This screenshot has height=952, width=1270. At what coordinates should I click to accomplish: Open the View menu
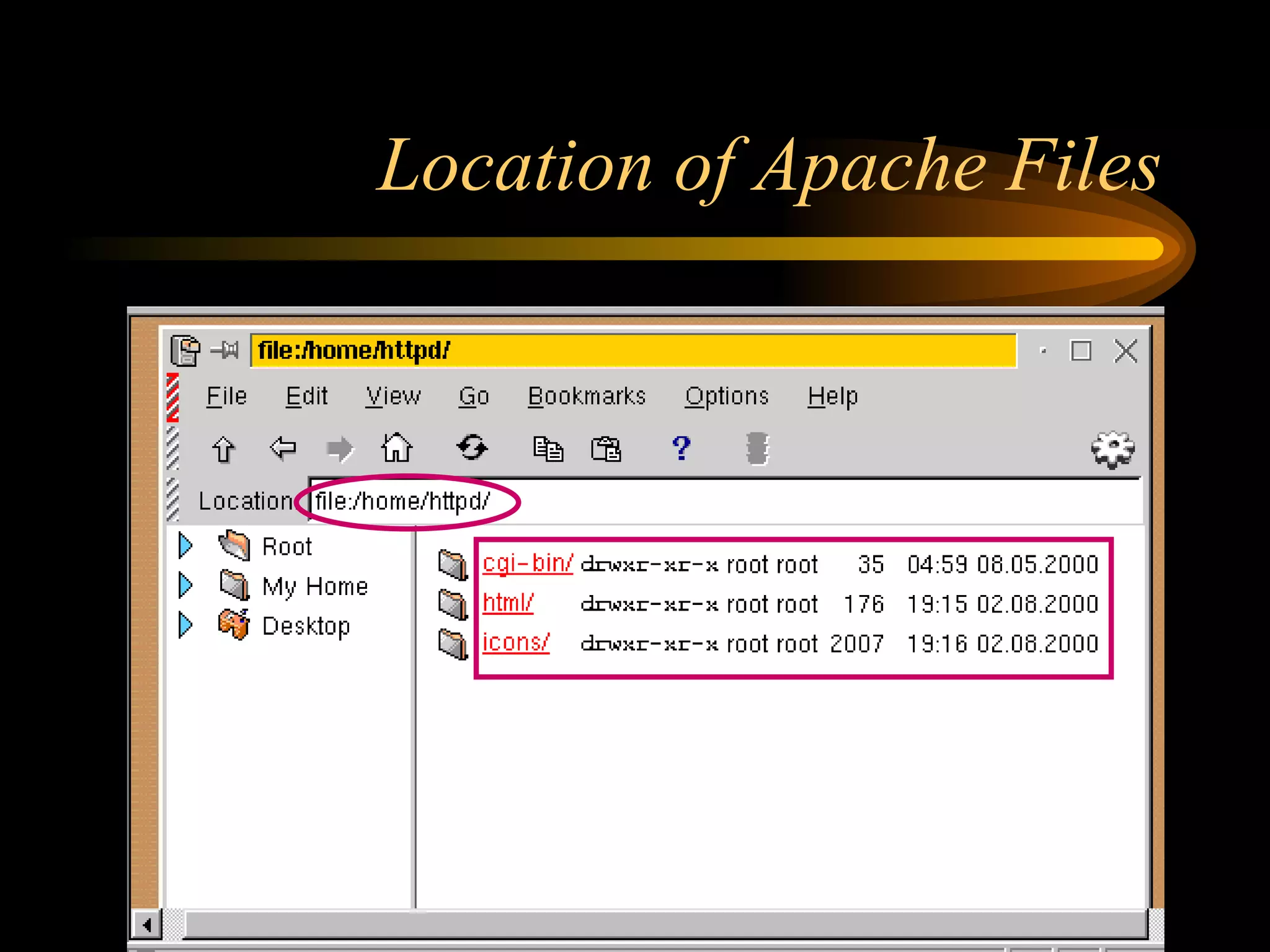pyautogui.click(x=393, y=396)
